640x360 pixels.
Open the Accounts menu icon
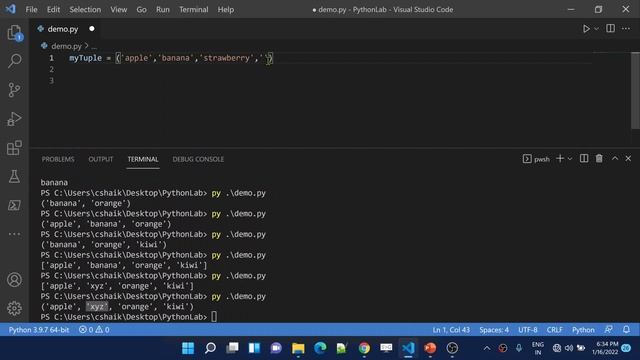(14, 280)
